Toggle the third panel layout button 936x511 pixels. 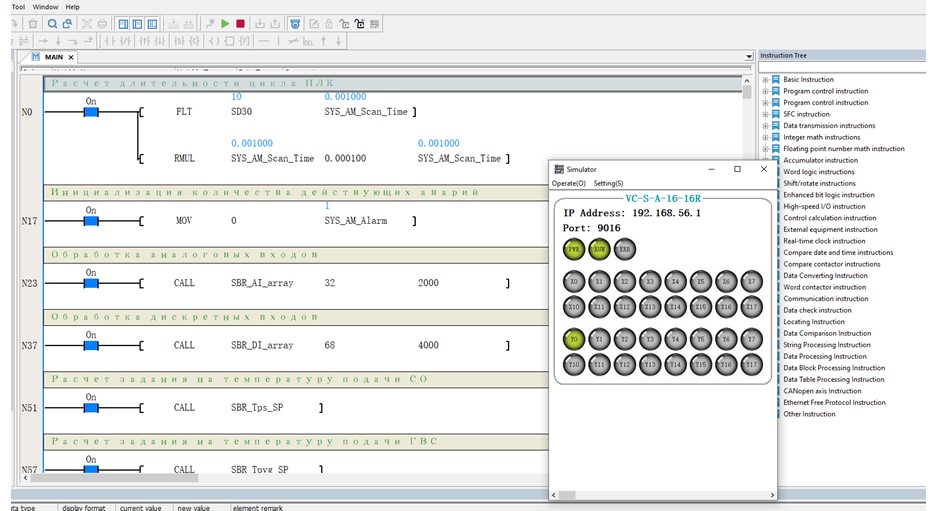152,24
